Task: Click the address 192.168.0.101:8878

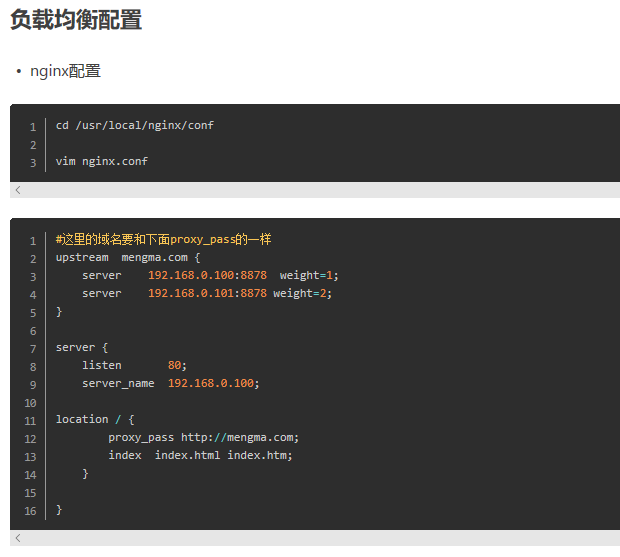Action: tap(208, 293)
